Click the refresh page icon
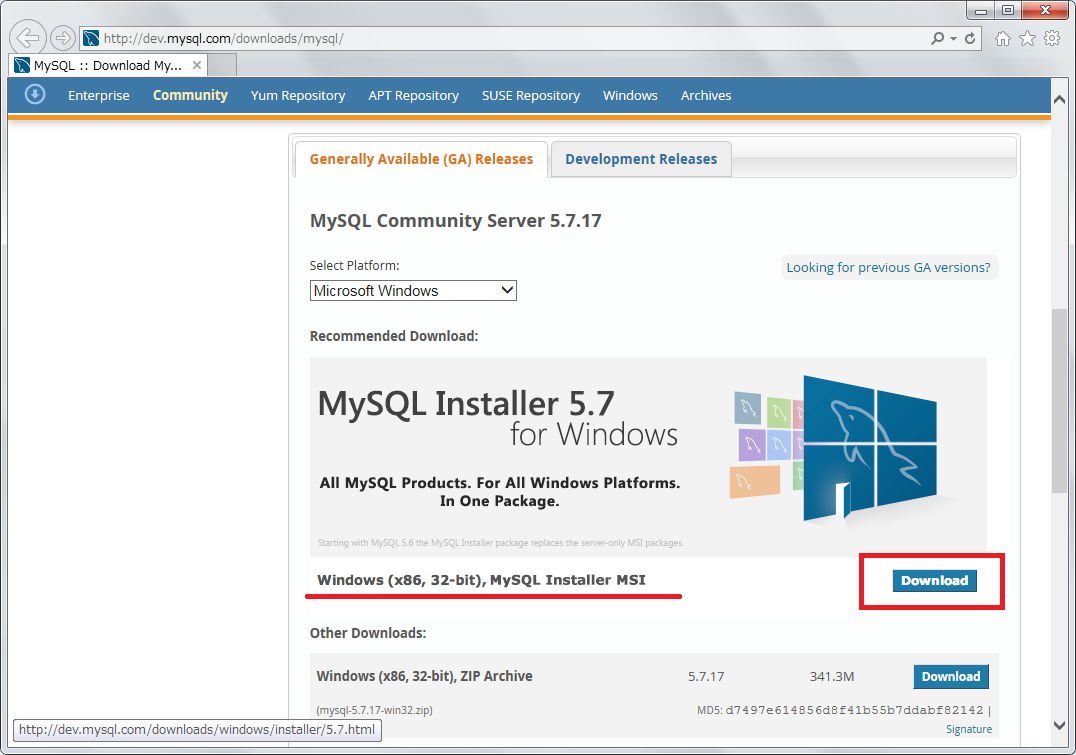This screenshot has height=755, width=1076. coord(970,38)
